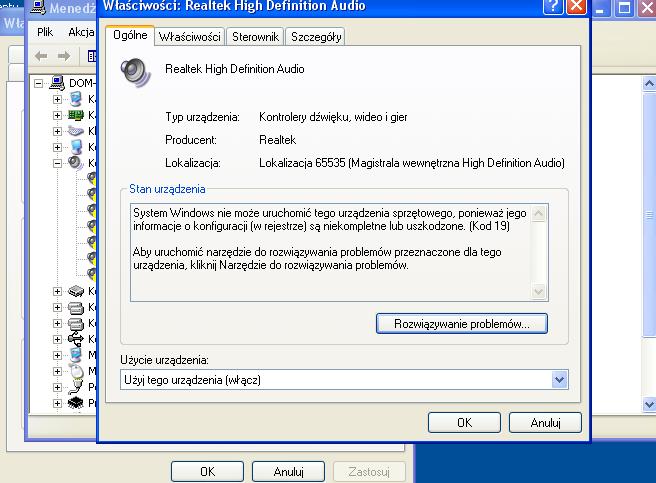Image resolution: width=656 pixels, height=483 pixels.
Task: Click the Device Manager scrollbar up arrow
Action: [649, 84]
